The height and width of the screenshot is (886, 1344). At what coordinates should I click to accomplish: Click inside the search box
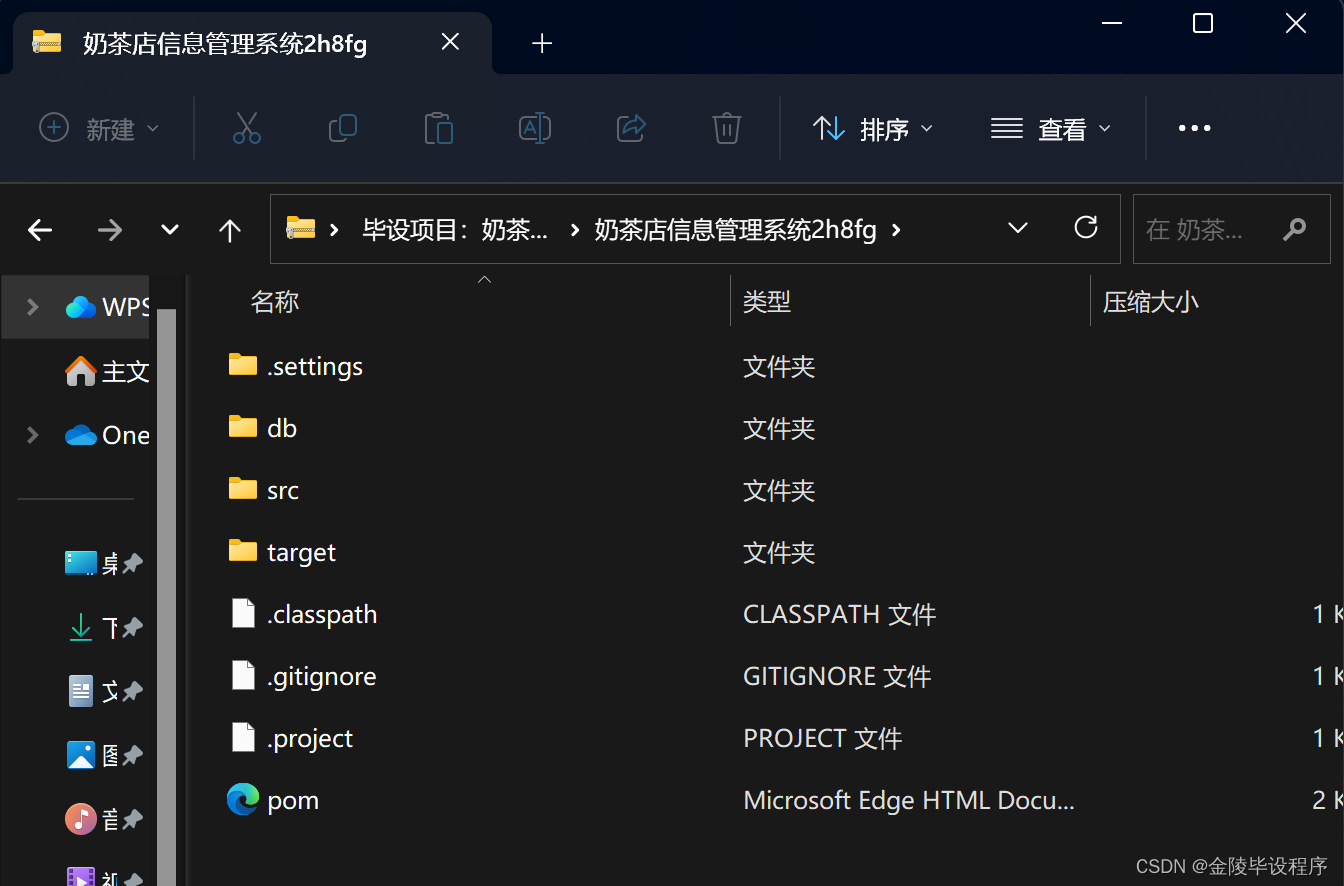pyautogui.click(x=1220, y=229)
